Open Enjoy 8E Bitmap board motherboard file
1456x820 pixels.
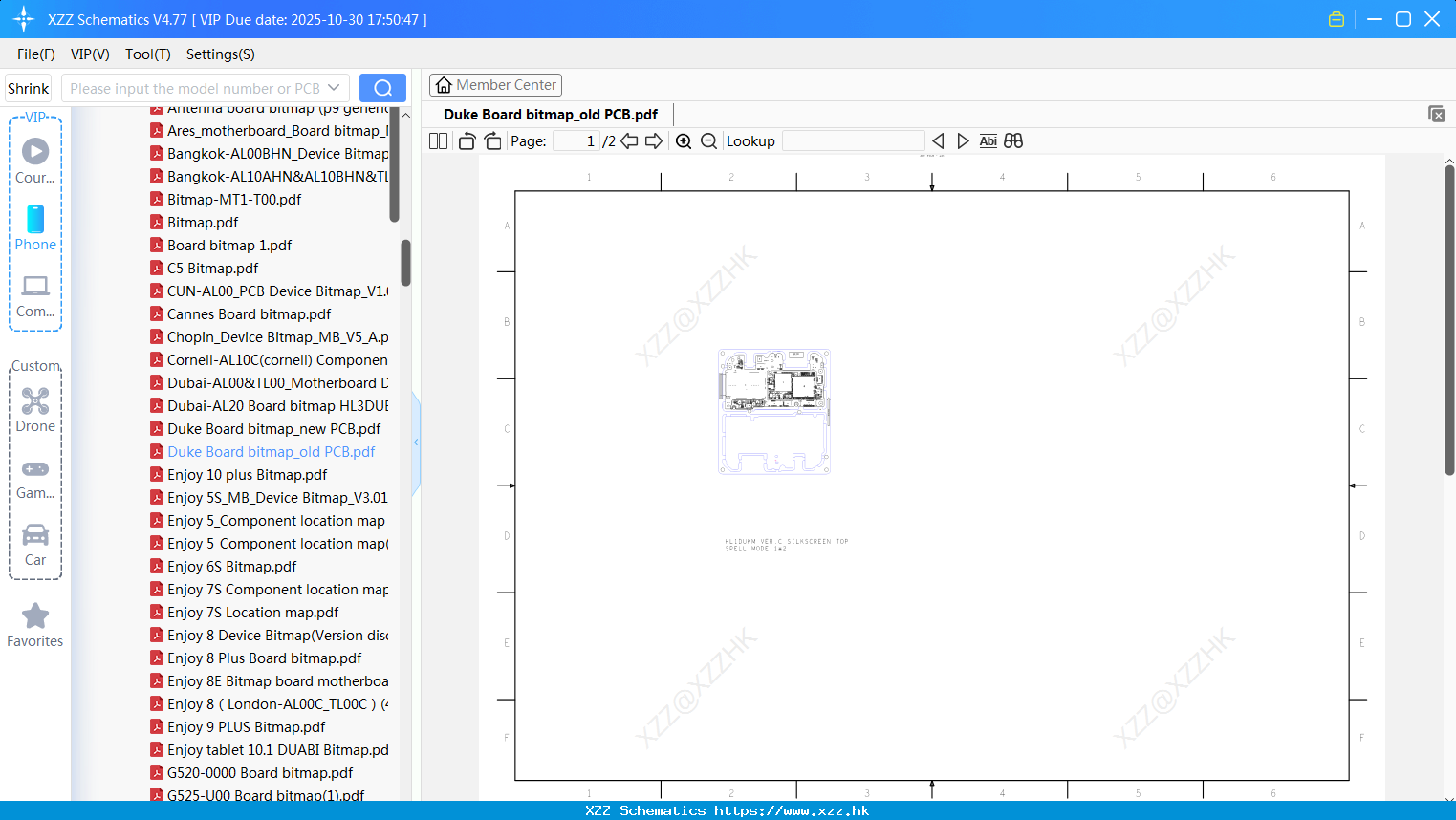[270, 681]
